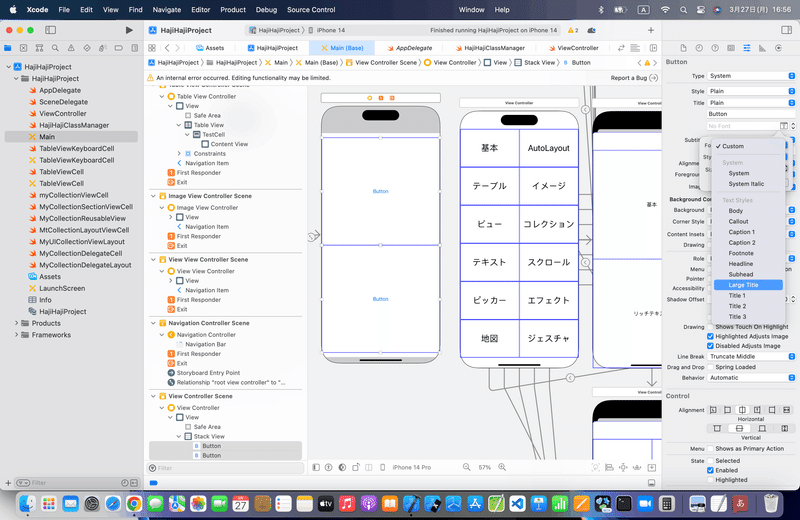Toggle the navigator sidebar icon
This screenshot has height=520, width=800.
(x=51, y=30)
